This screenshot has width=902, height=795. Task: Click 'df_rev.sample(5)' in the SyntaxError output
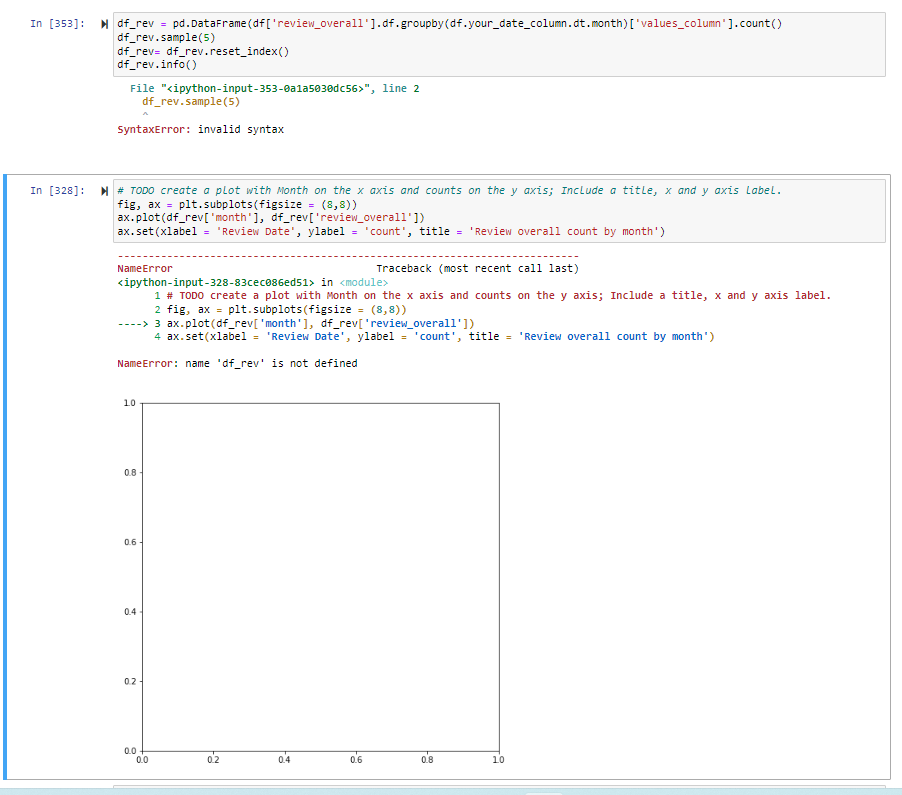tap(191, 102)
